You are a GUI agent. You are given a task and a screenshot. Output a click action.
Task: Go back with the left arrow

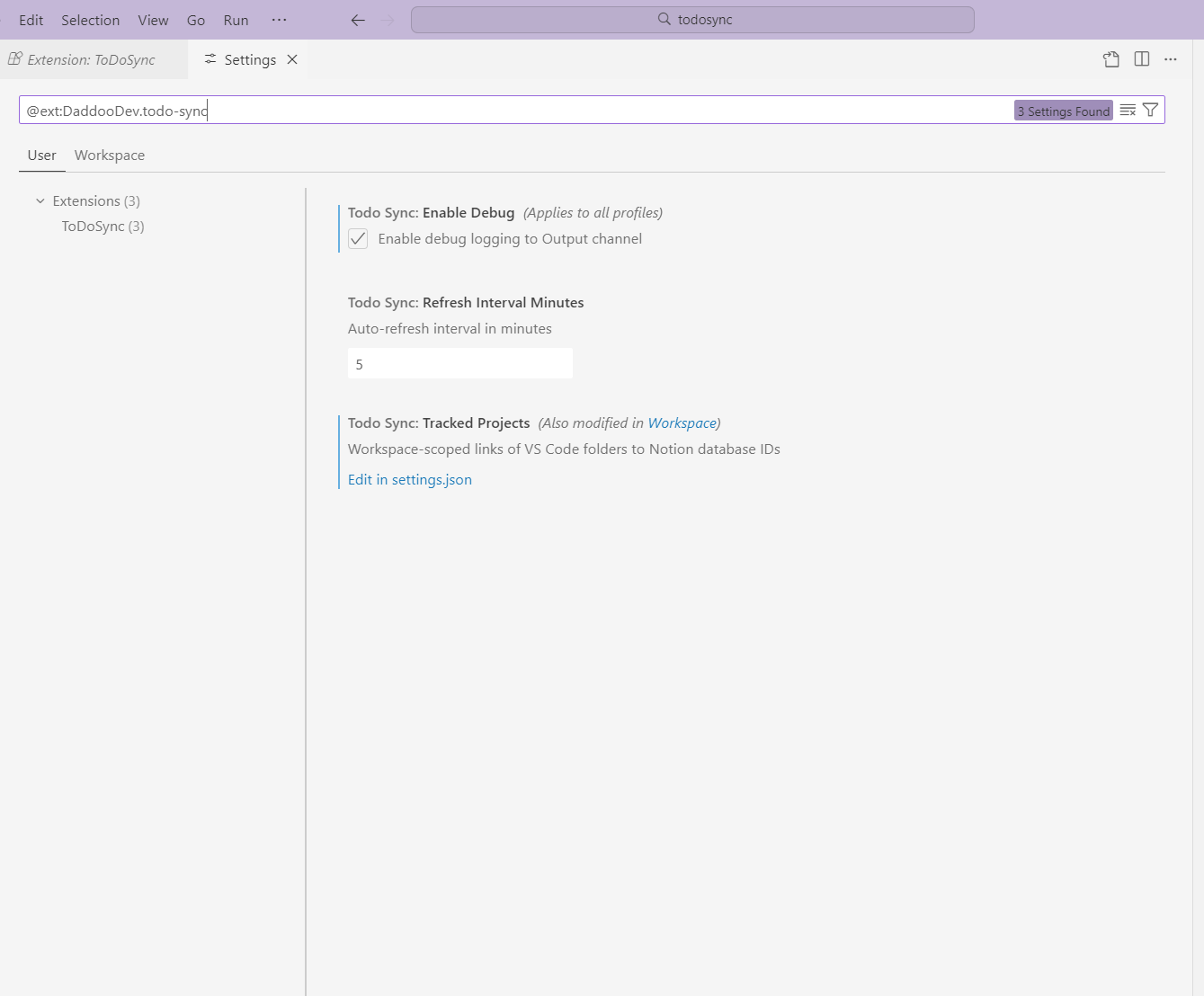click(x=358, y=20)
